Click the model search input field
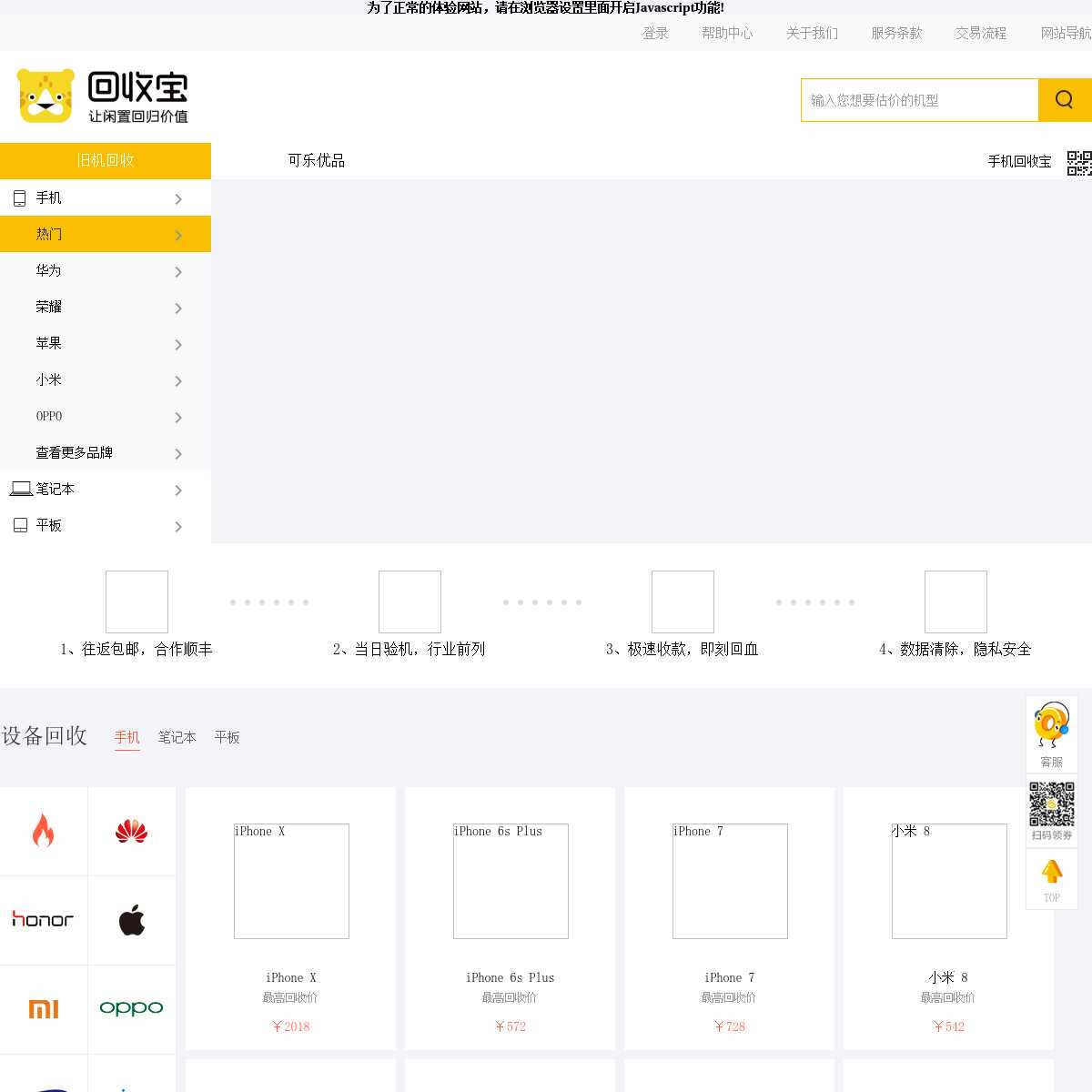This screenshot has width=1092, height=1092. [x=919, y=100]
